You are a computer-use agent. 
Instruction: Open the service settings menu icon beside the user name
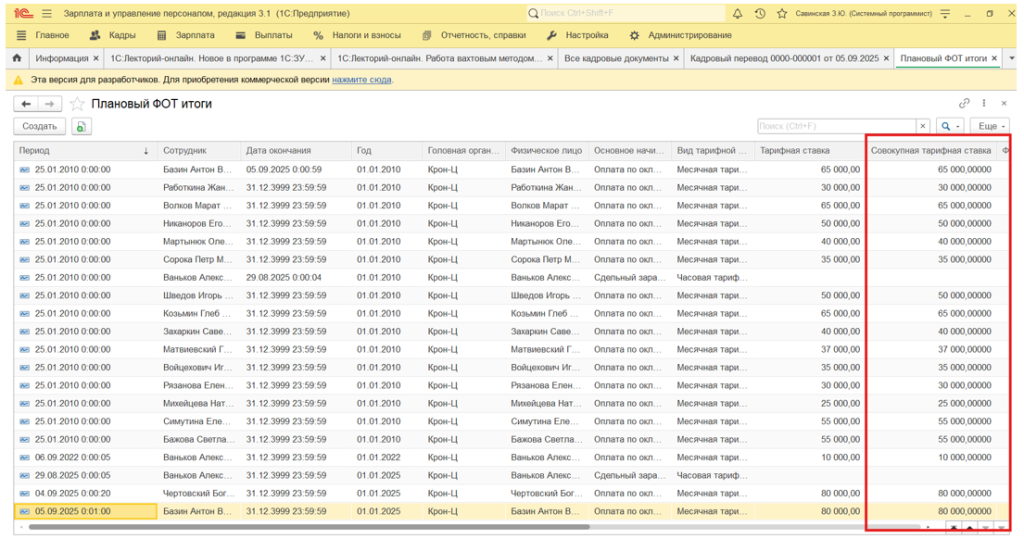945,13
